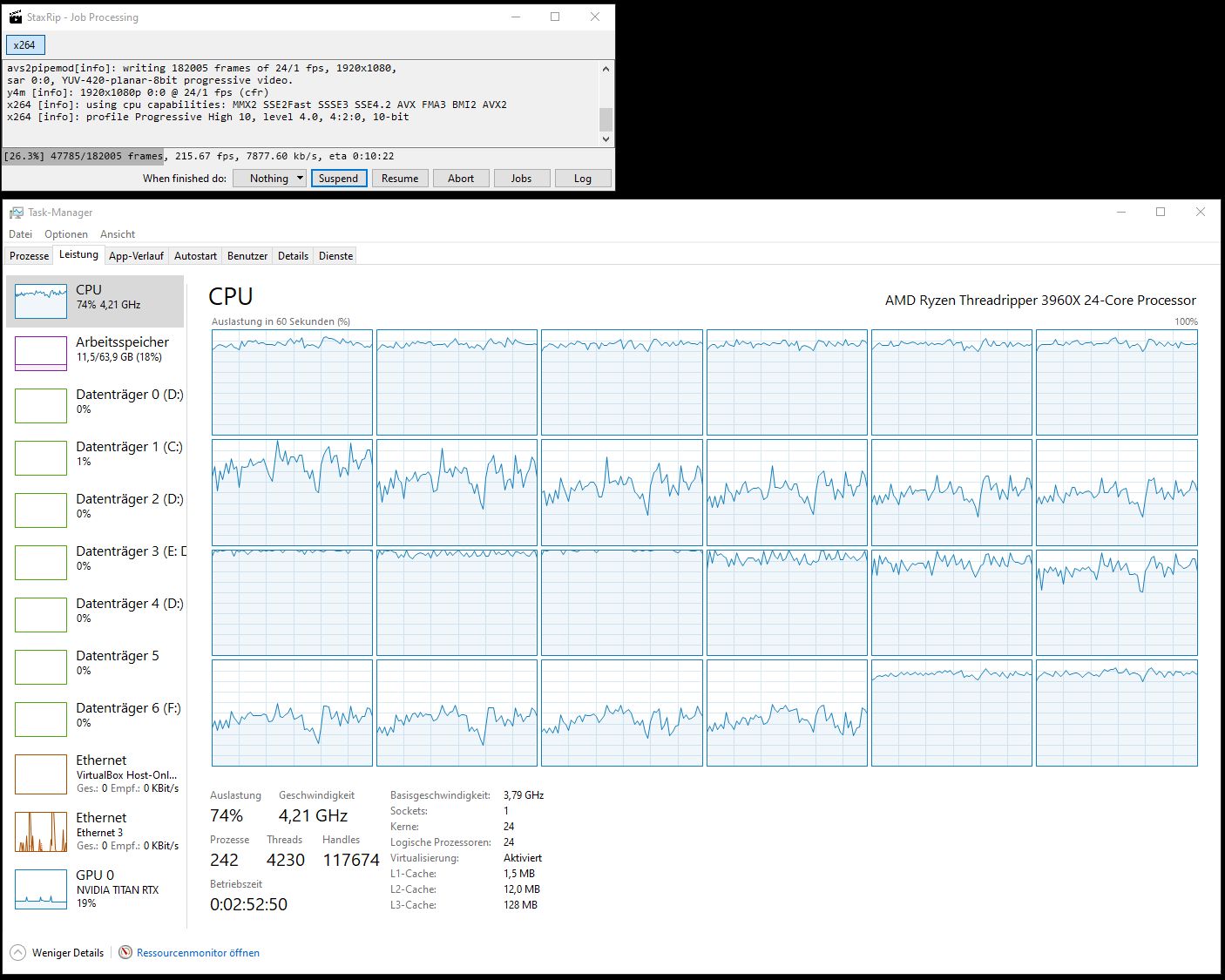1225x980 pixels.
Task: Click the AMD Ryzen Threadripper 3960X processor name
Action: pos(1040,301)
